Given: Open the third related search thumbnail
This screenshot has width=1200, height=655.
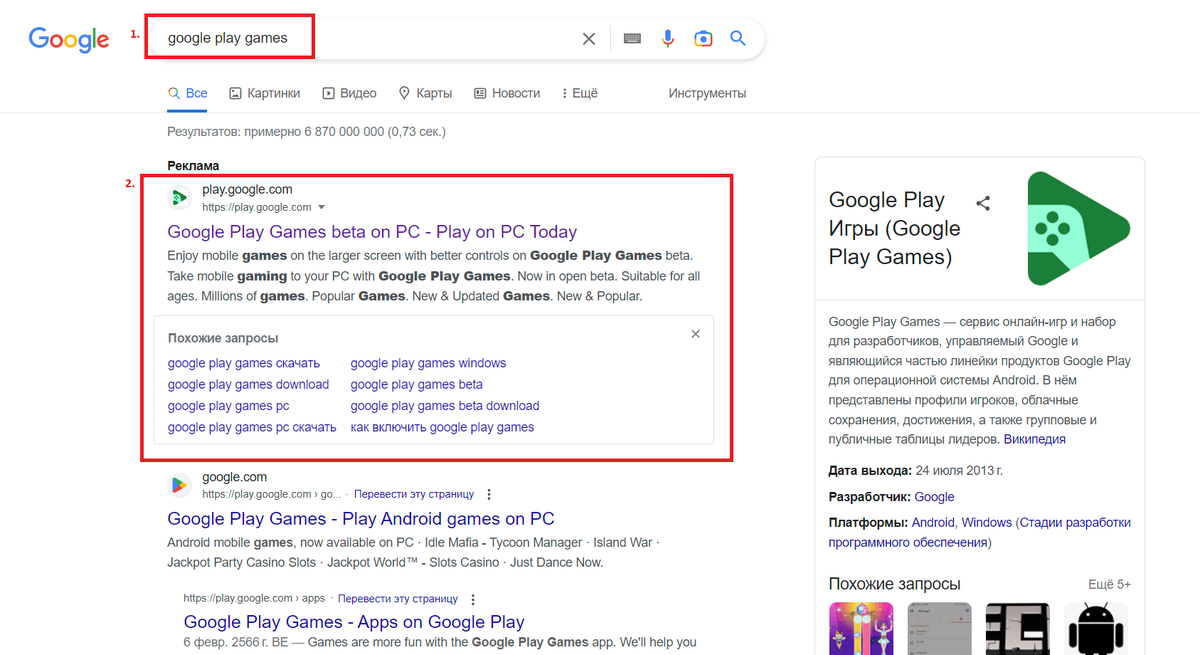Looking at the screenshot, I should 1018,628.
